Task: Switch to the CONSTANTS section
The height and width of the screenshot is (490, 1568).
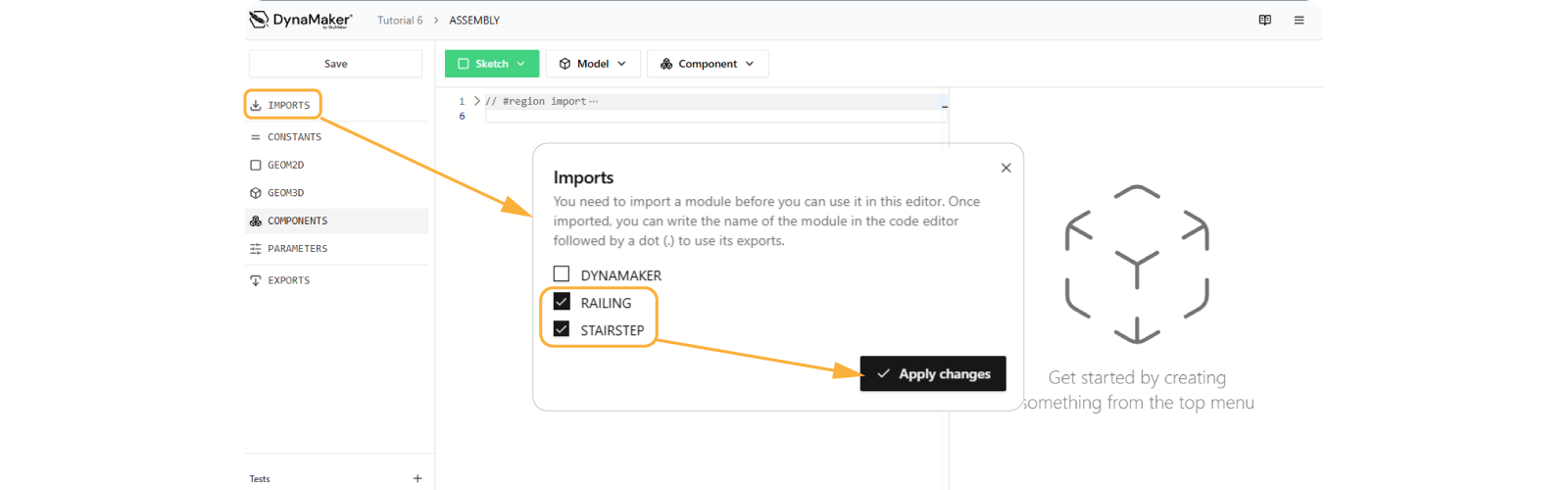Action: [294, 137]
